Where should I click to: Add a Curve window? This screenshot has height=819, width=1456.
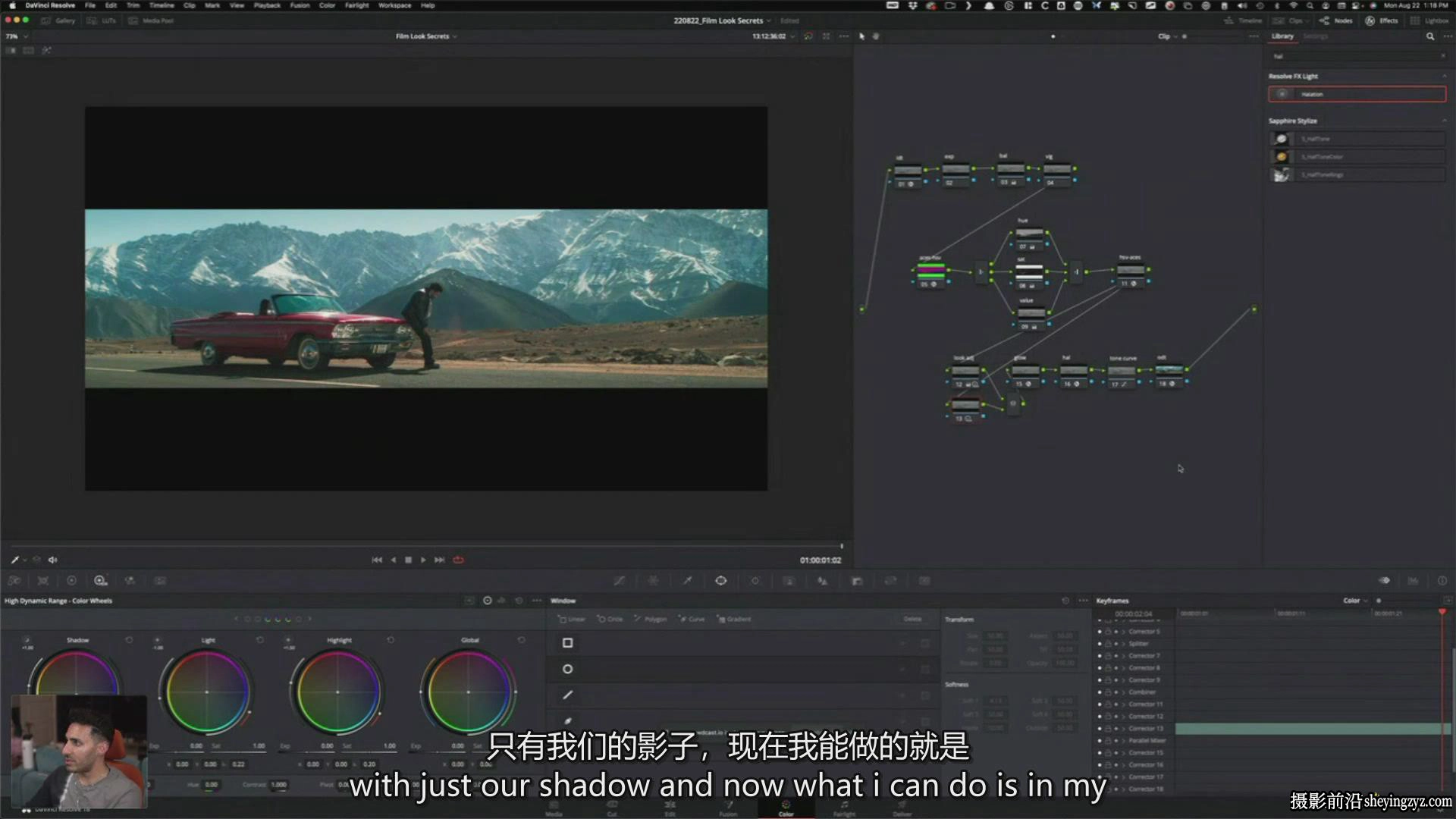tap(691, 620)
